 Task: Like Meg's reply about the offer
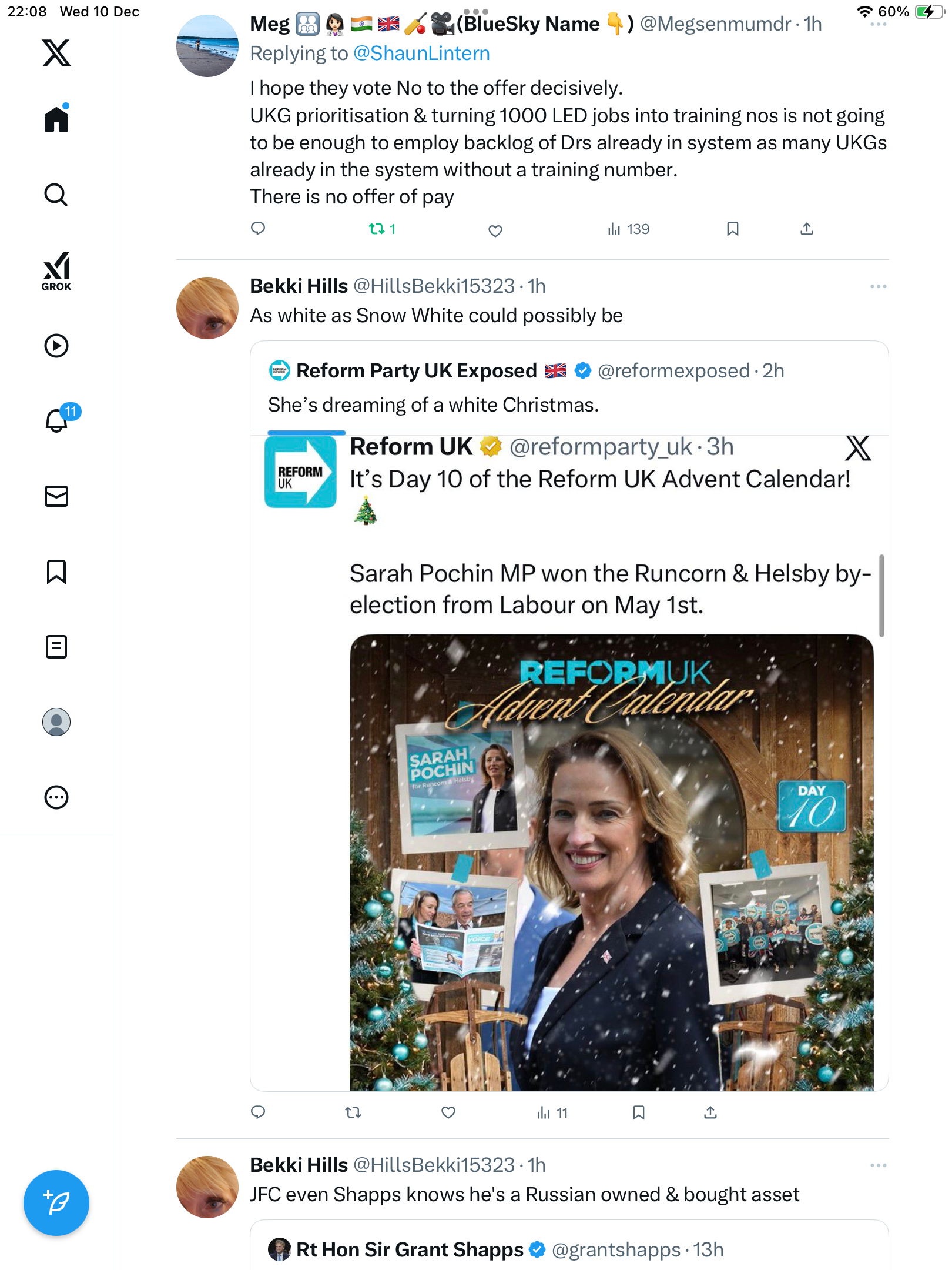(495, 230)
